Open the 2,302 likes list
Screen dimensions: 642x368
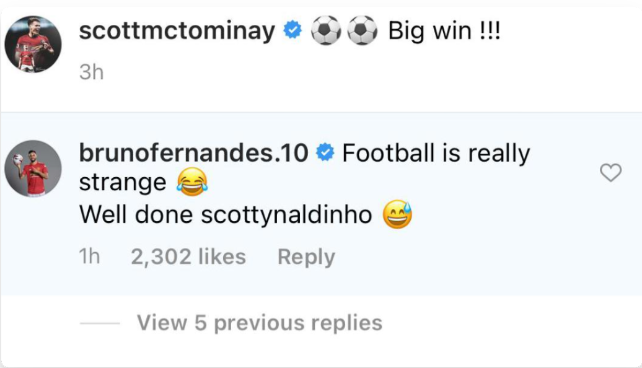click(x=188, y=257)
